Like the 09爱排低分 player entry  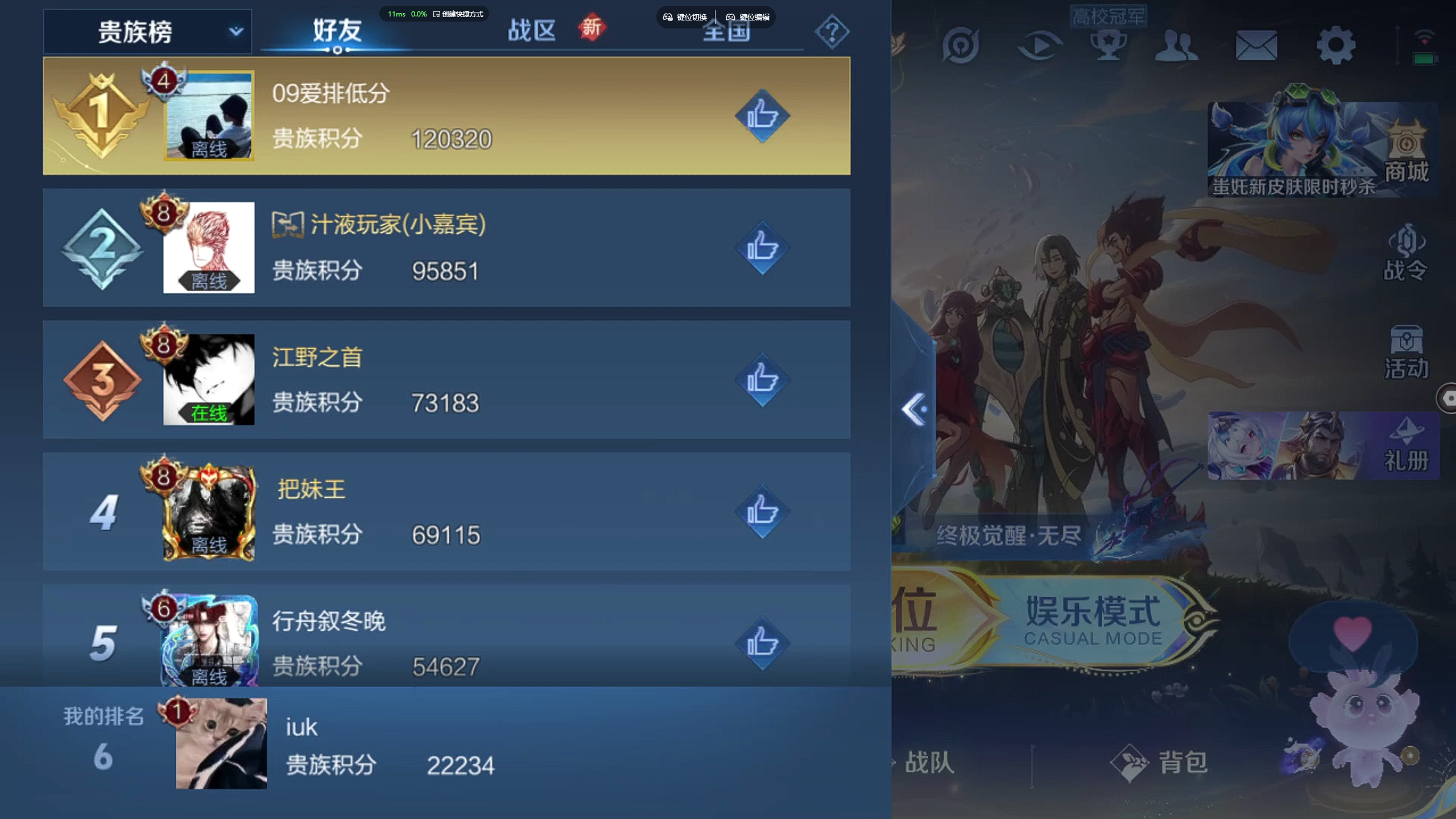762,116
